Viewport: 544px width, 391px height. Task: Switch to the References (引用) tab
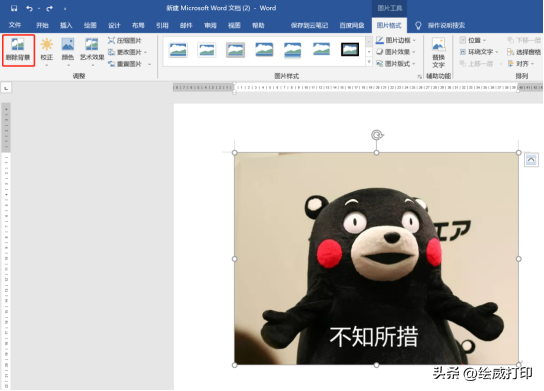pos(162,25)
